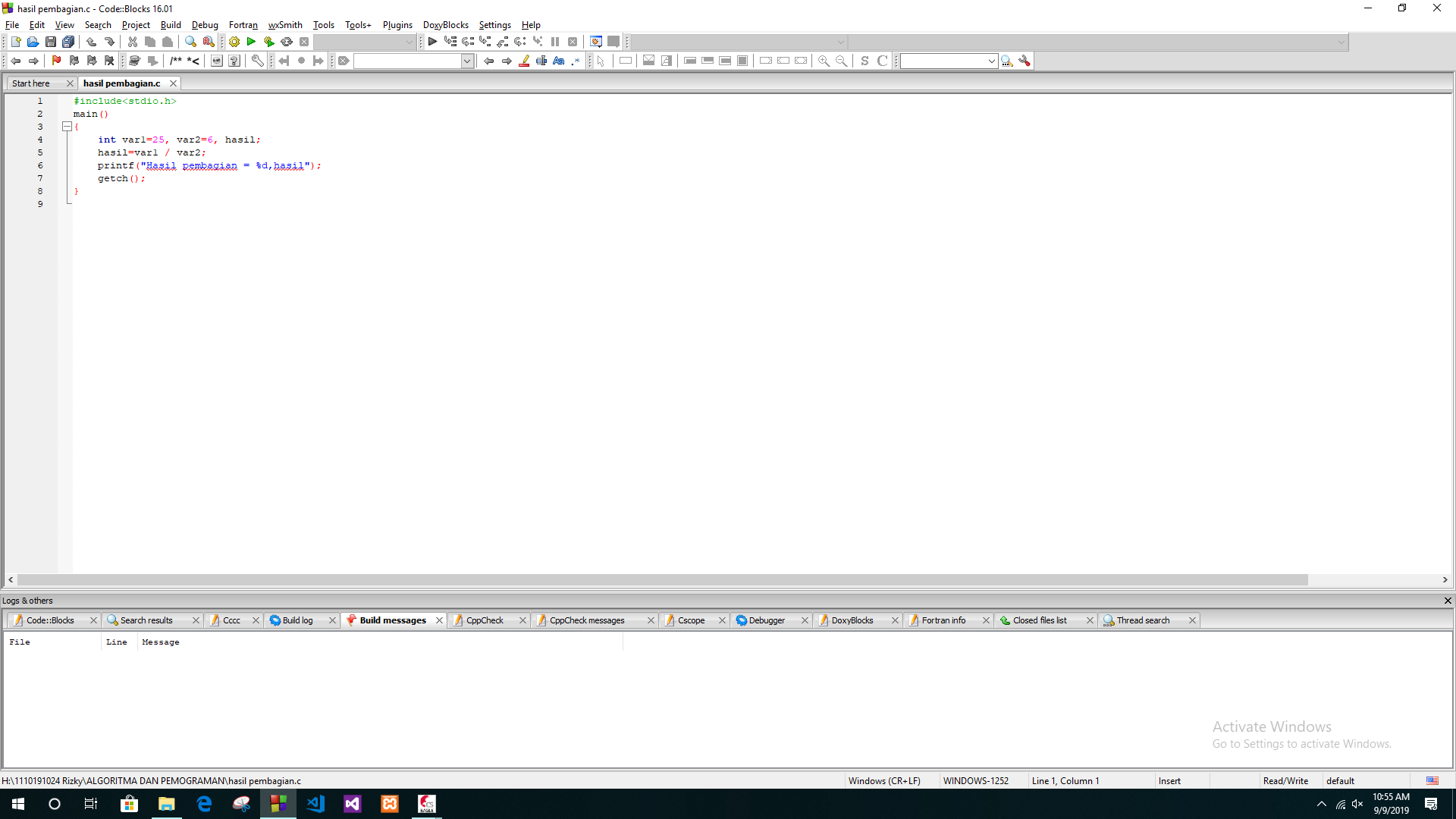This screenshot has width=1456, height=819.
Task: Open the build target dropdown
Action: coord(409,42)
